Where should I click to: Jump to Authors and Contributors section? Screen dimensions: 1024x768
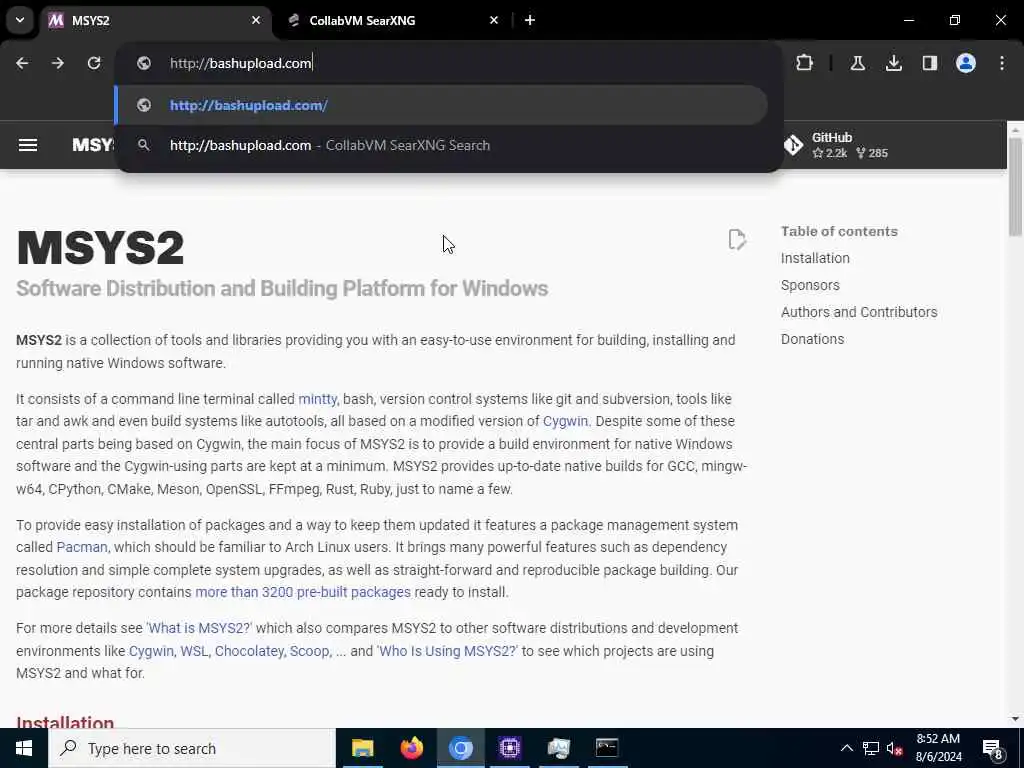(859, 312)
